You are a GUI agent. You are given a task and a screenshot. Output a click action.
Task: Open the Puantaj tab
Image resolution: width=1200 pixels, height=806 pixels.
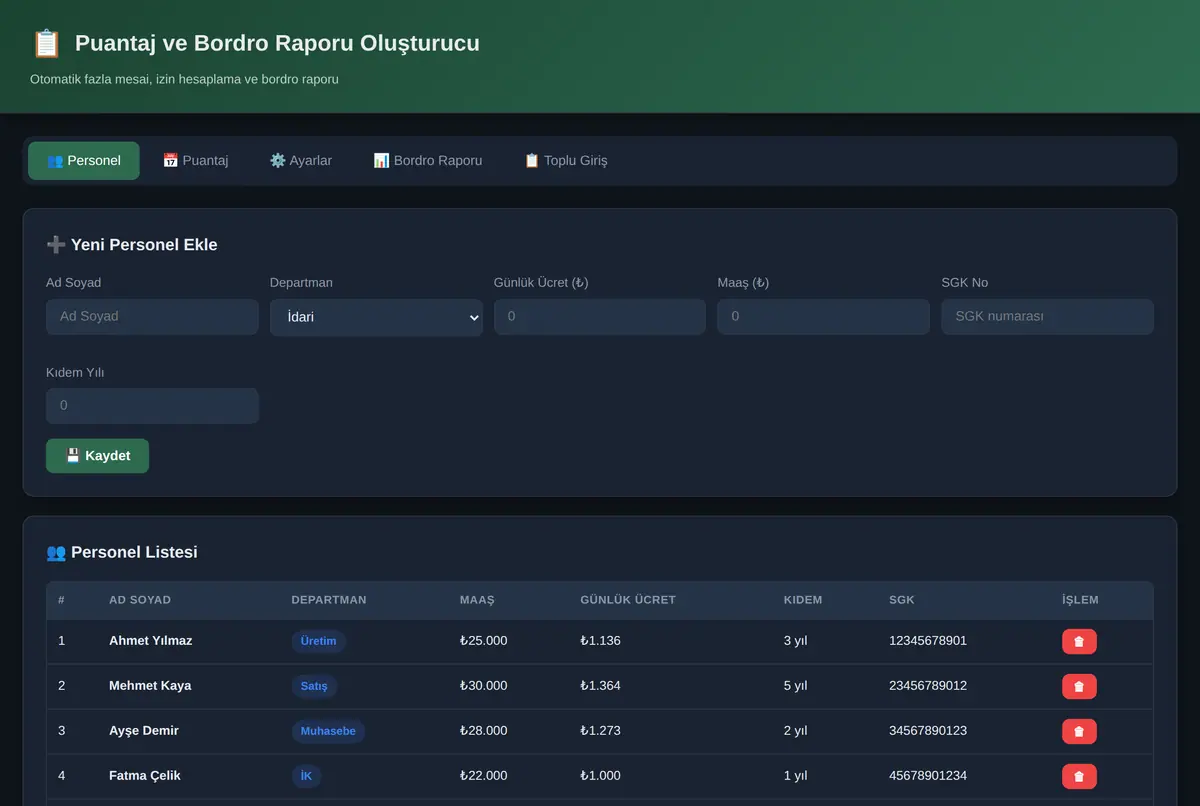click(195, 161)
